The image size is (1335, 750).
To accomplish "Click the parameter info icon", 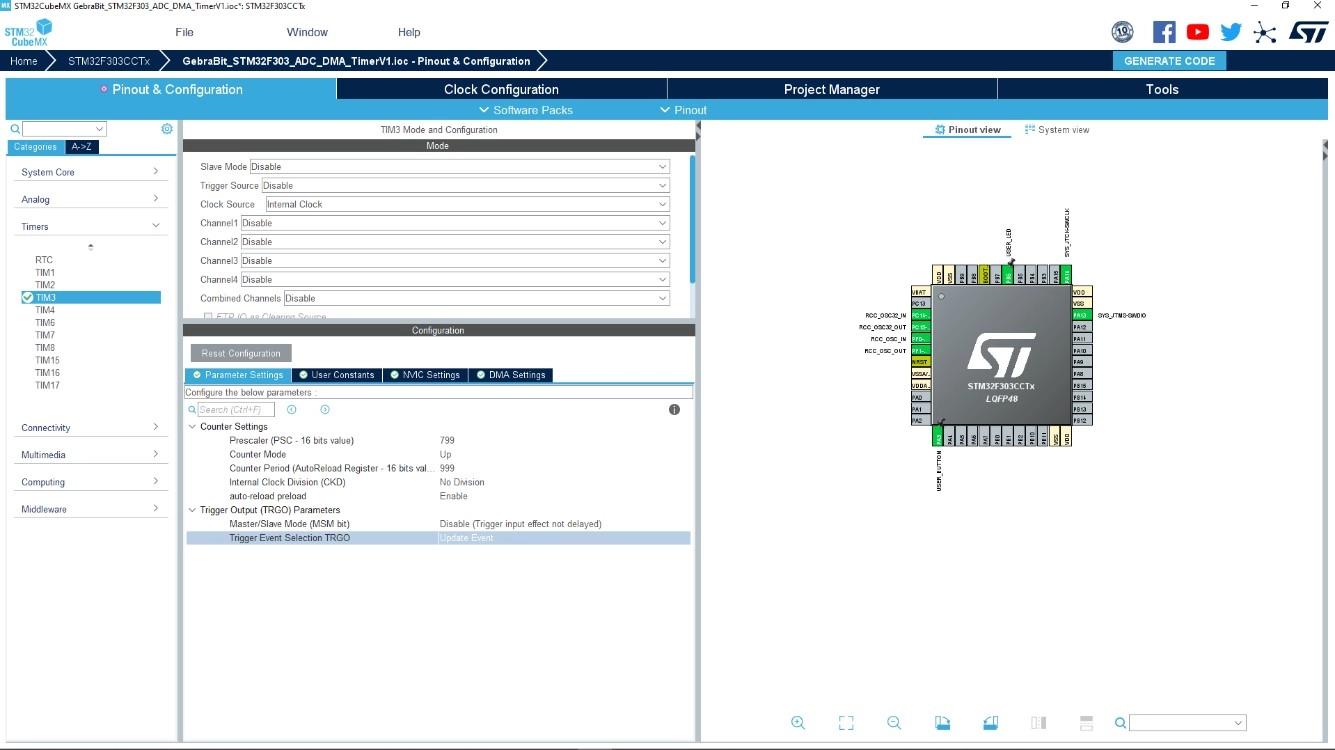I will (x=674, y=410).
